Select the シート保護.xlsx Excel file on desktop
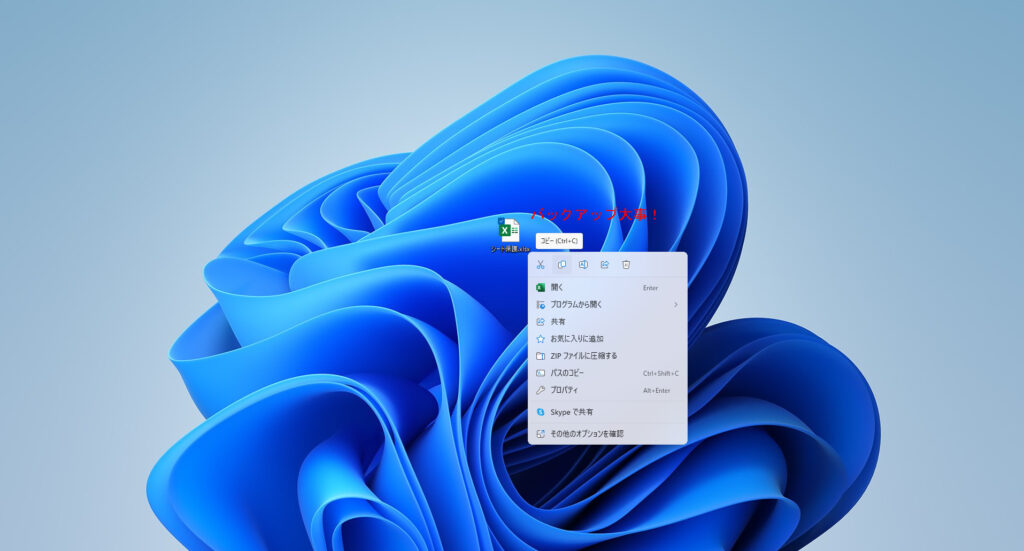Image resolution: width=1024 pixels, height=551 pixels. point(509,235)
